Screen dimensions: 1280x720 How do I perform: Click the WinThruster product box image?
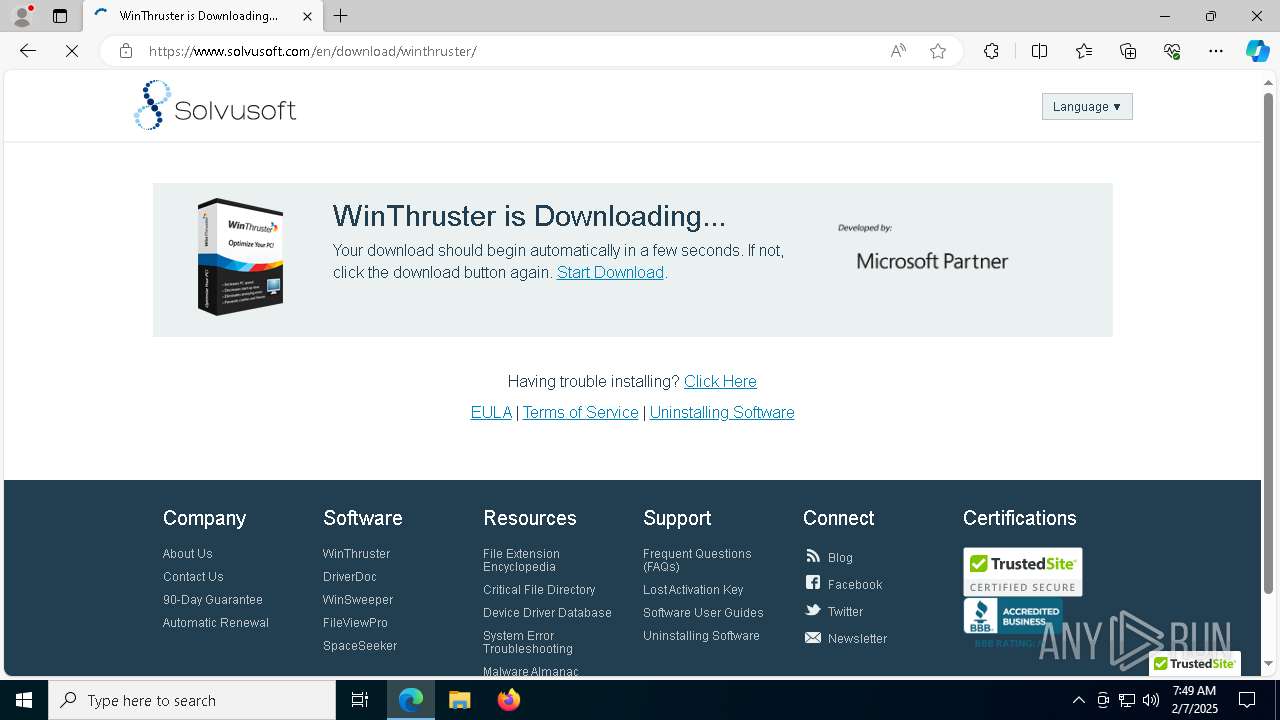[x=240, y=257]
